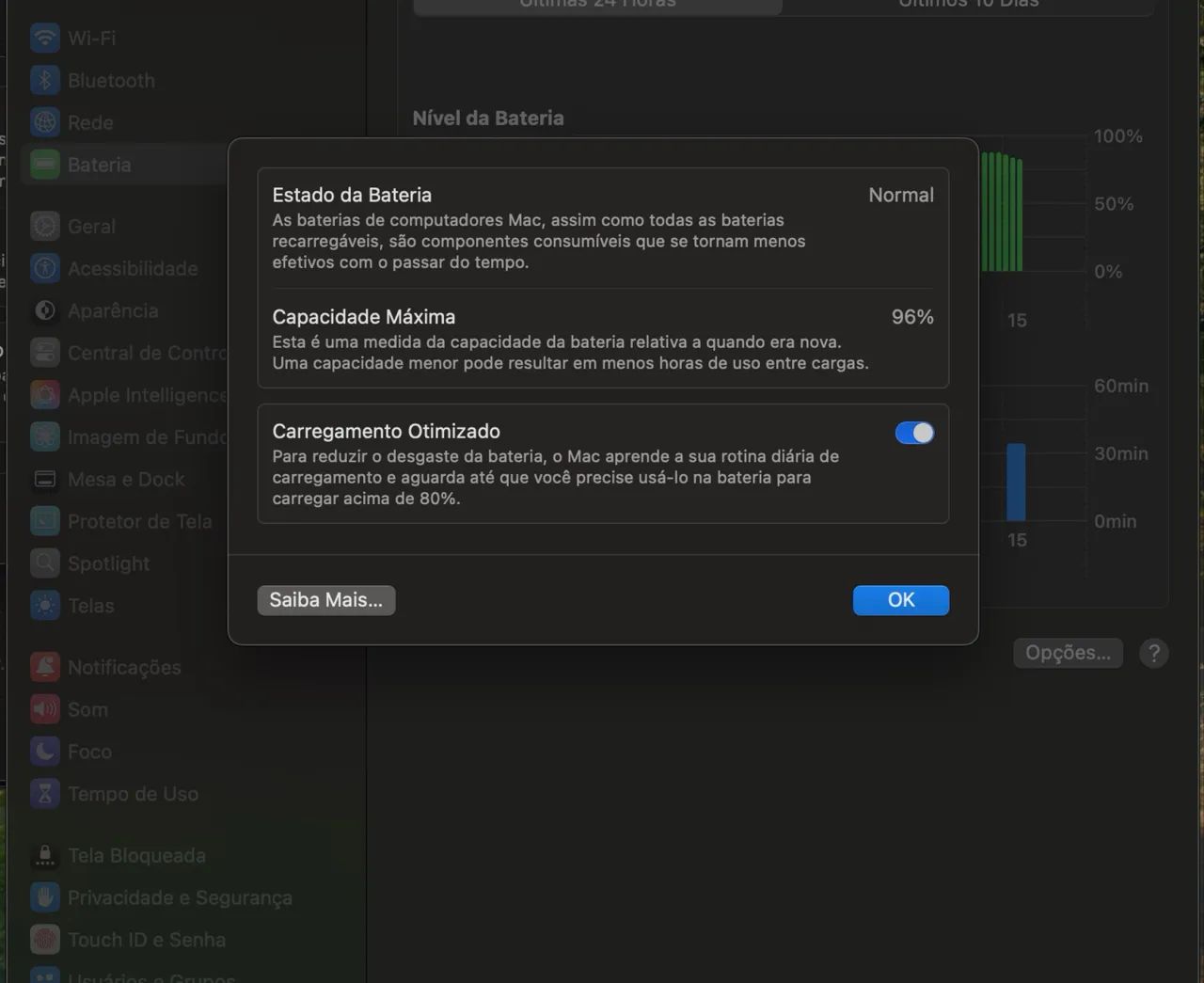Click the Wi-Fi icon in sidebar
The image size is (1204, 983).
pos(44,39)
